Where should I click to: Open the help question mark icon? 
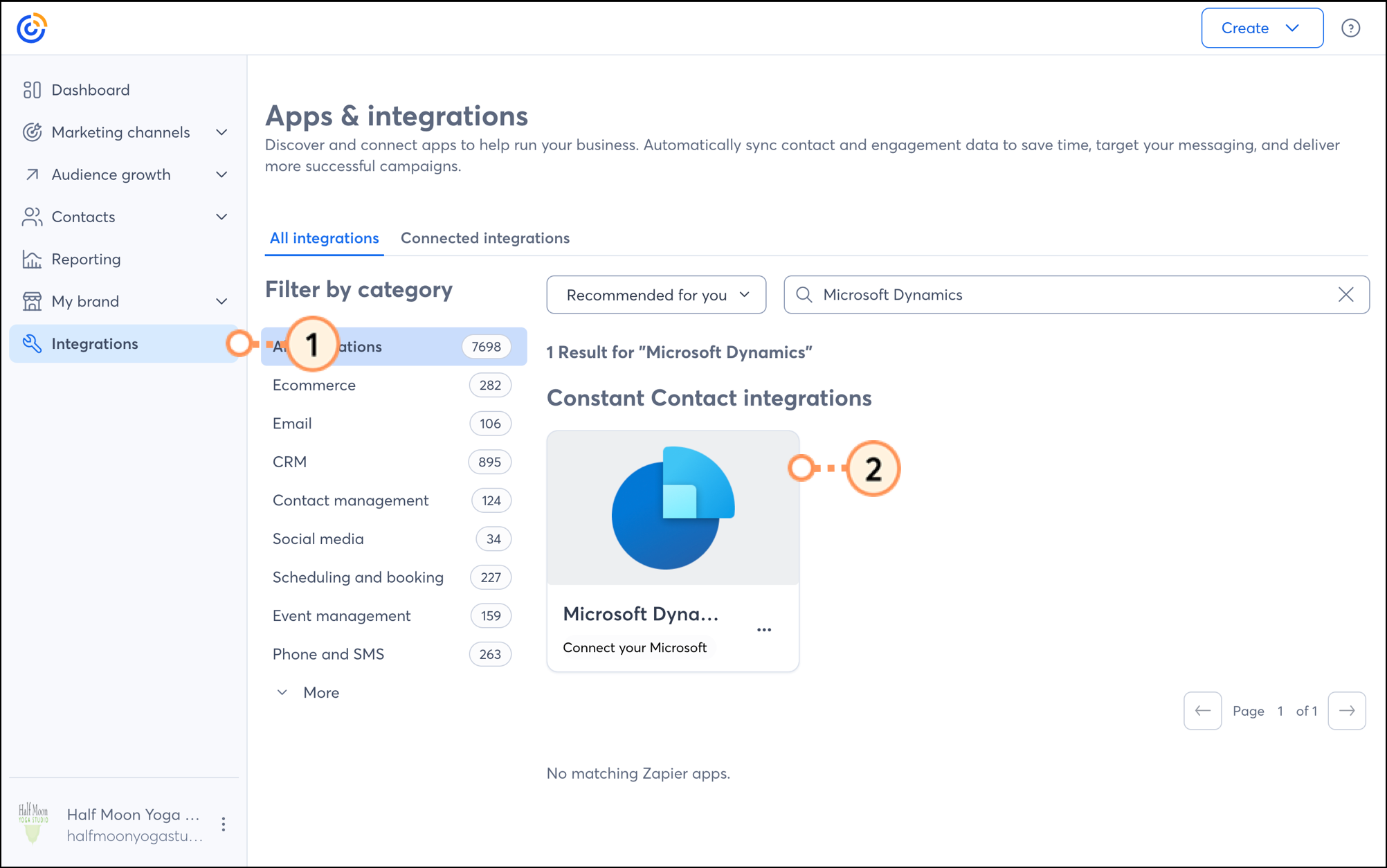click(x=1350, y=28)
